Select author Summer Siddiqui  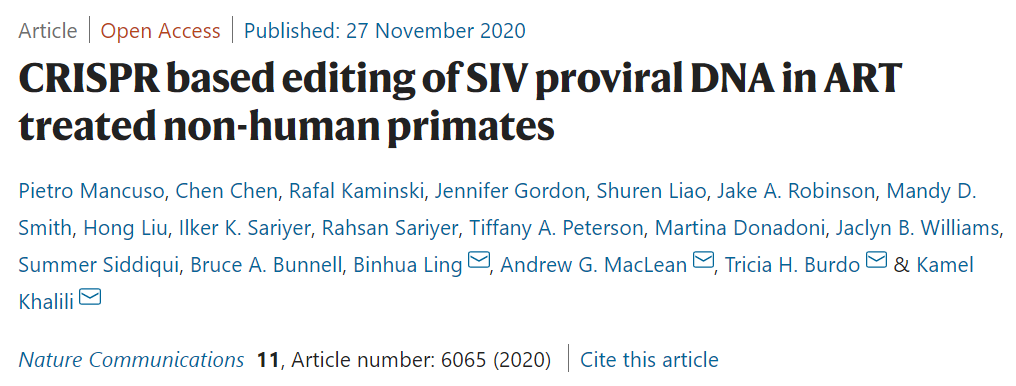(99, 265)
